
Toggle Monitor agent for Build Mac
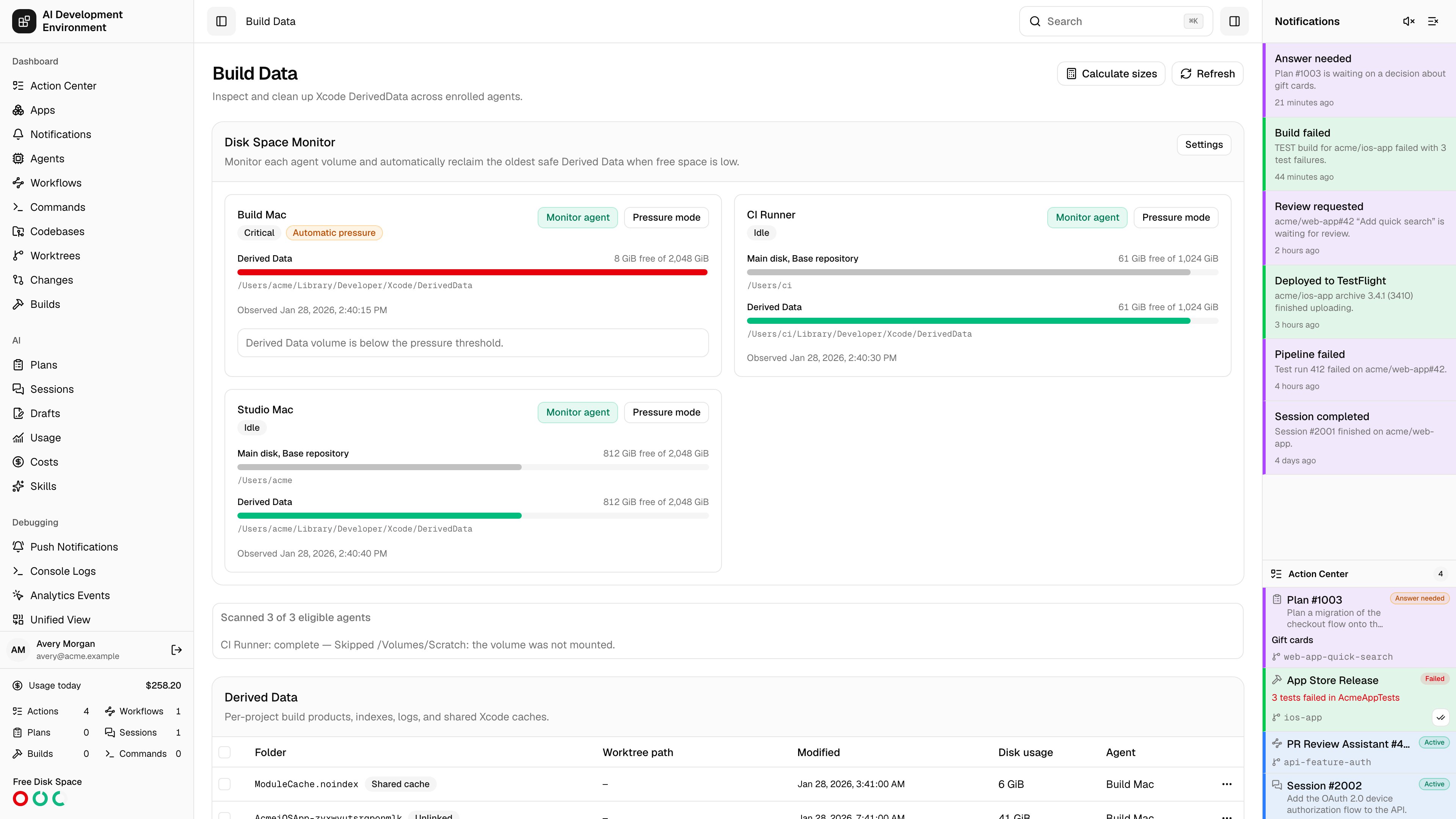coord(577,218)
